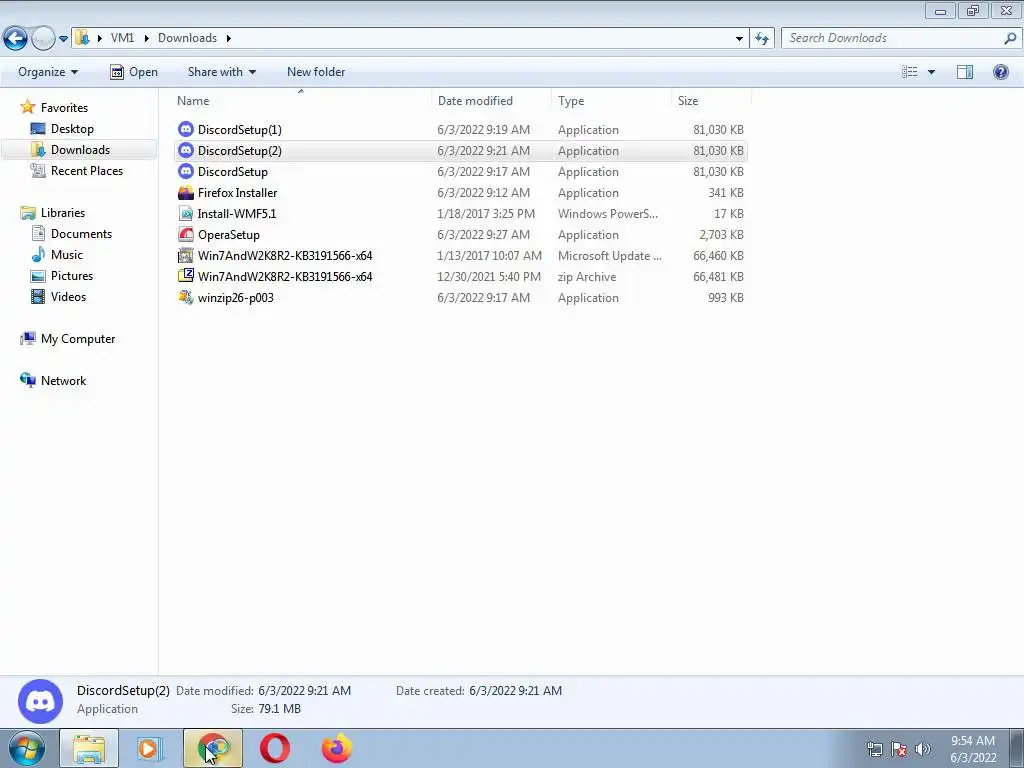Click the large Discord icon in details pane
The image size is (1024, 768).
pos(40,701)
